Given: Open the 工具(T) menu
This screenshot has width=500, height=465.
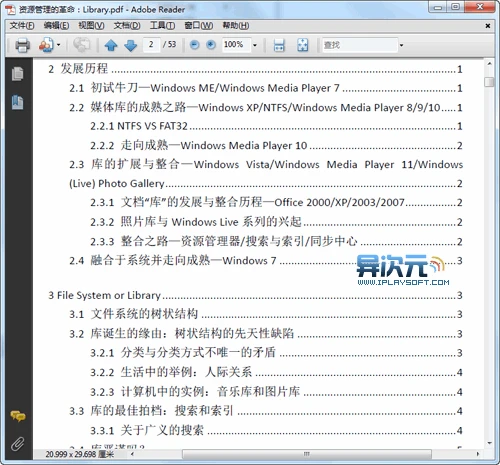Looking at the screenshot, I should tap(162, 26).
